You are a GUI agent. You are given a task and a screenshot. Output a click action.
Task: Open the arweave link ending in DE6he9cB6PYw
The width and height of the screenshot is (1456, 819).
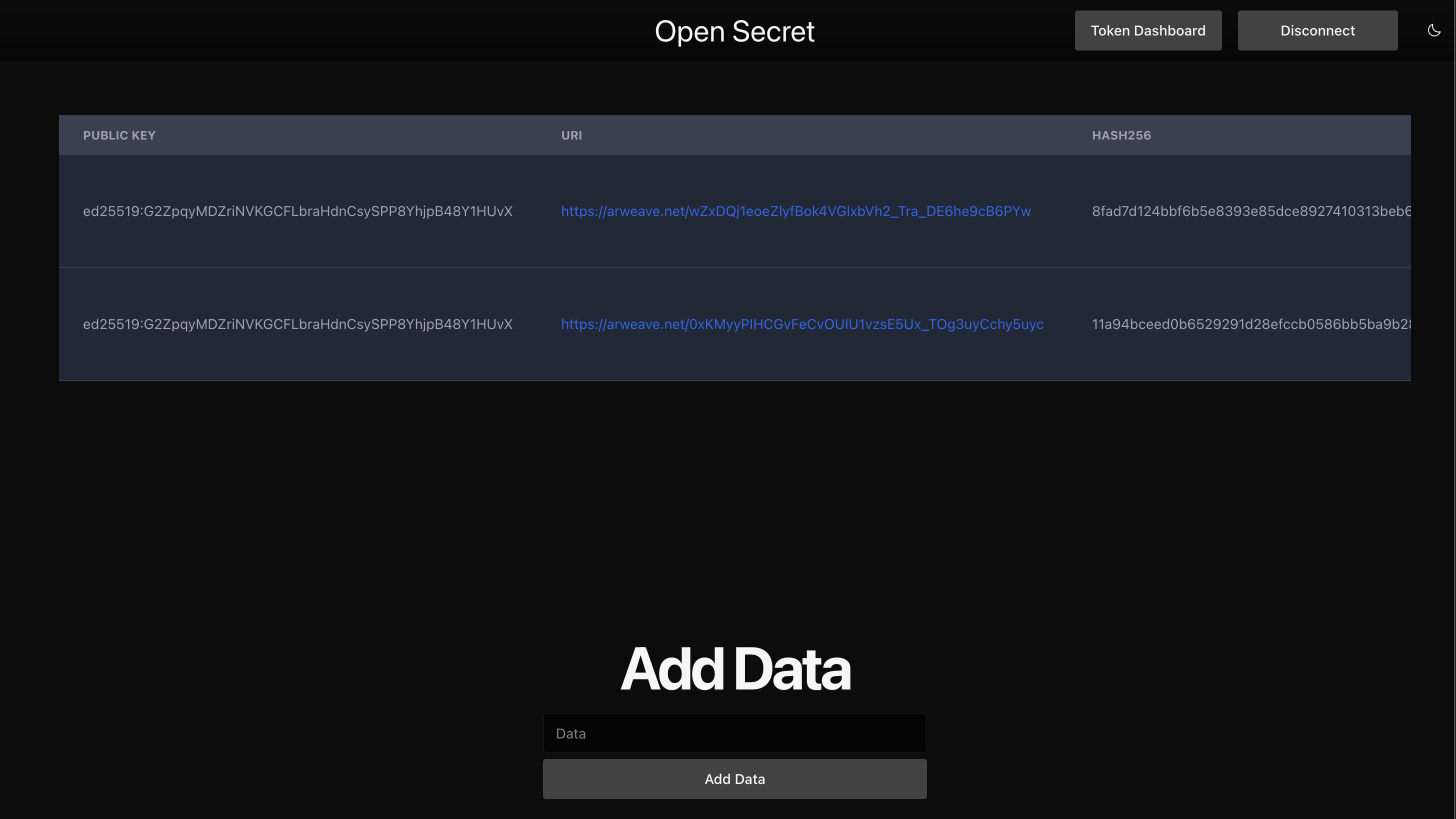pyautogui.click(x=795, y=211)
